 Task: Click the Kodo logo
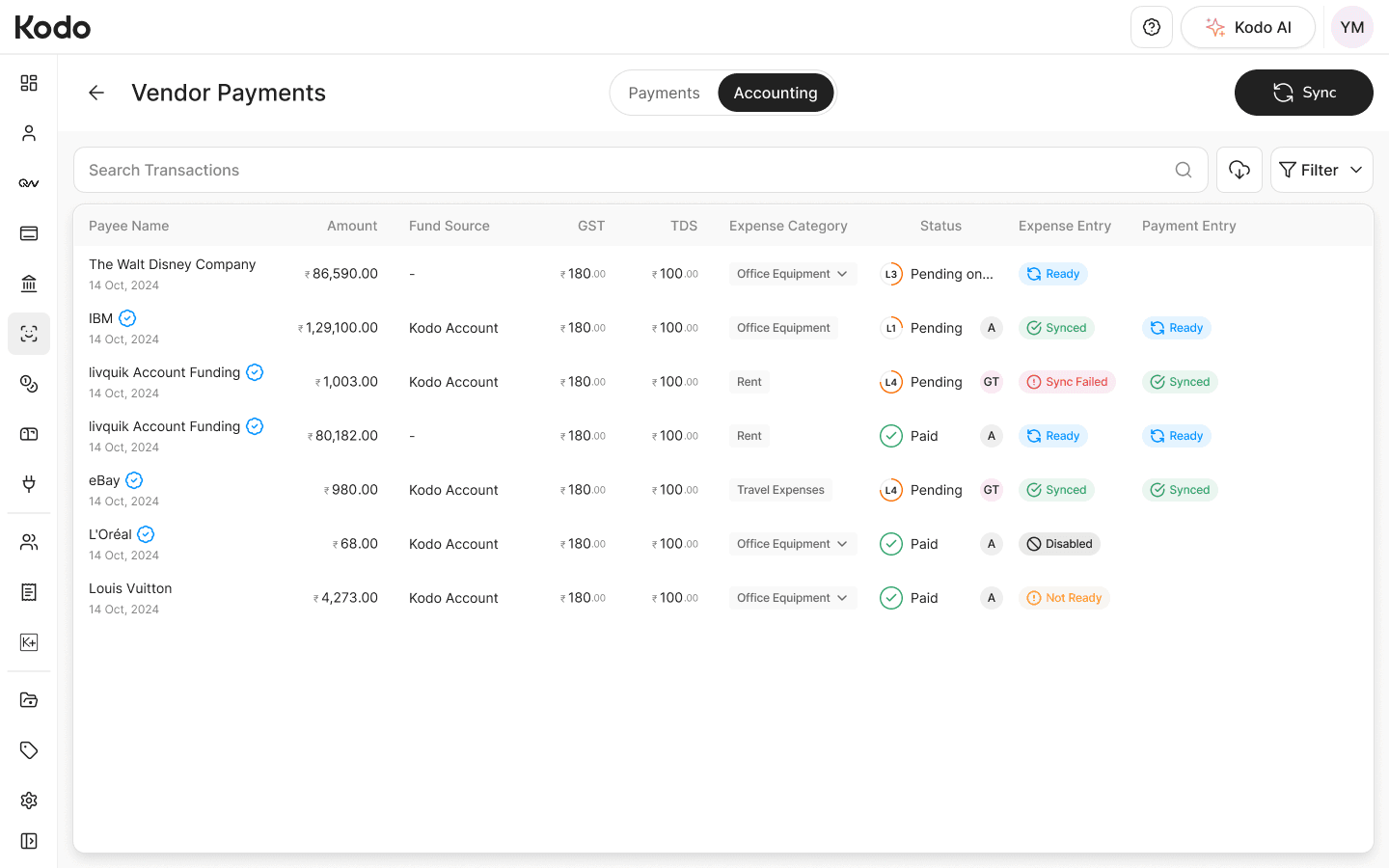point(53,27)
